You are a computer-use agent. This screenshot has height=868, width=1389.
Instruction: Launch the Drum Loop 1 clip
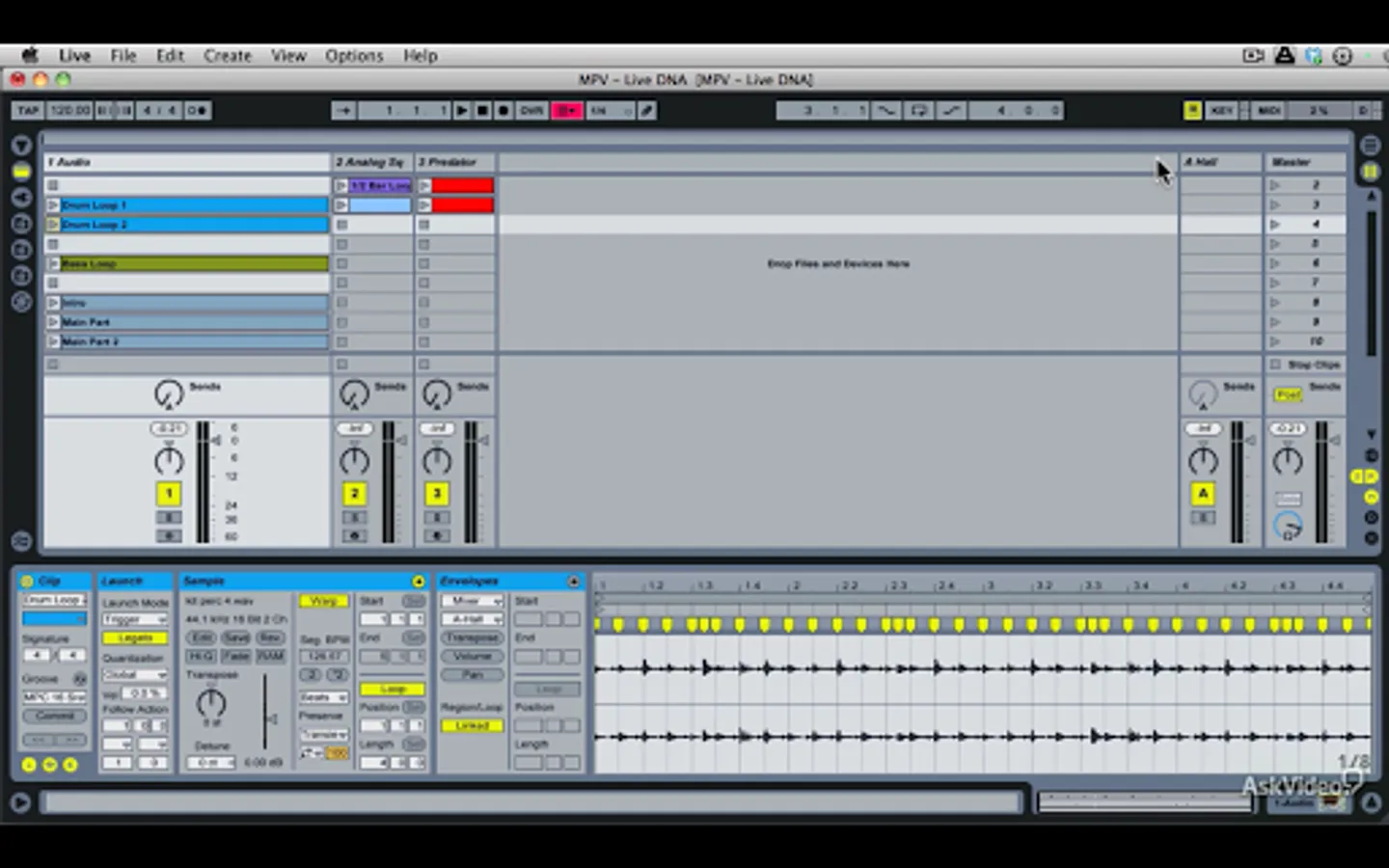click(x=53, y=205)
